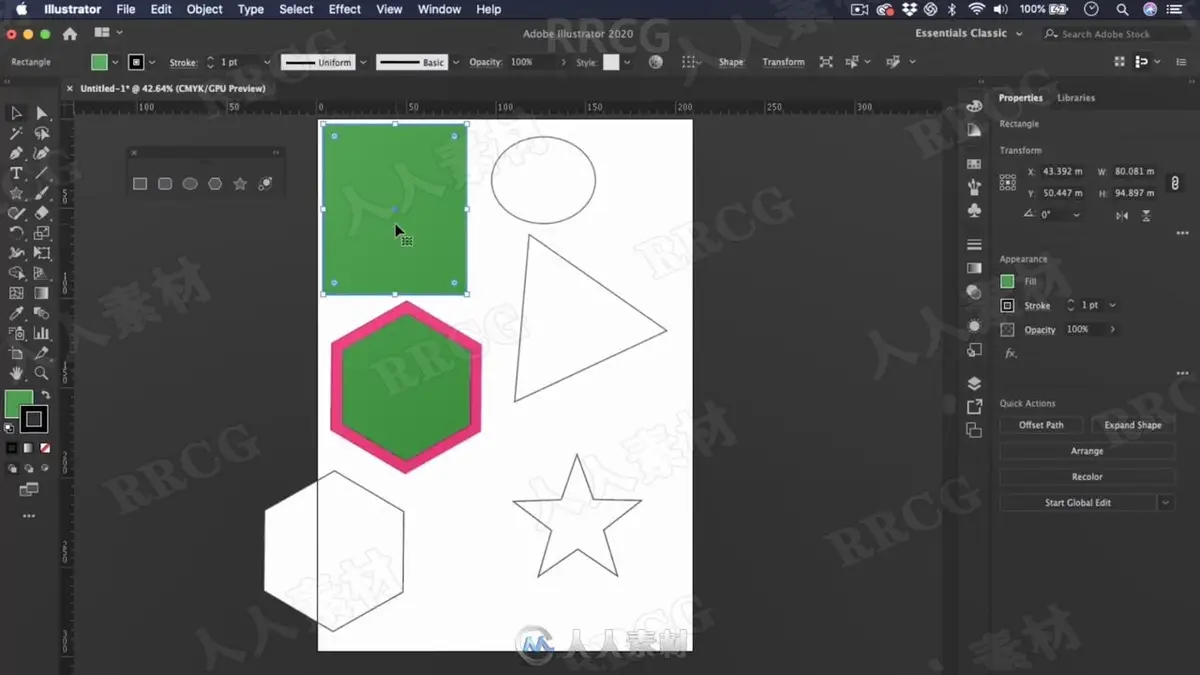The height and width of the screenshot is (675, 1200).
Task: Flip selection vertically in Transform
Action: pyautogui.click(x=1146, y=215)
